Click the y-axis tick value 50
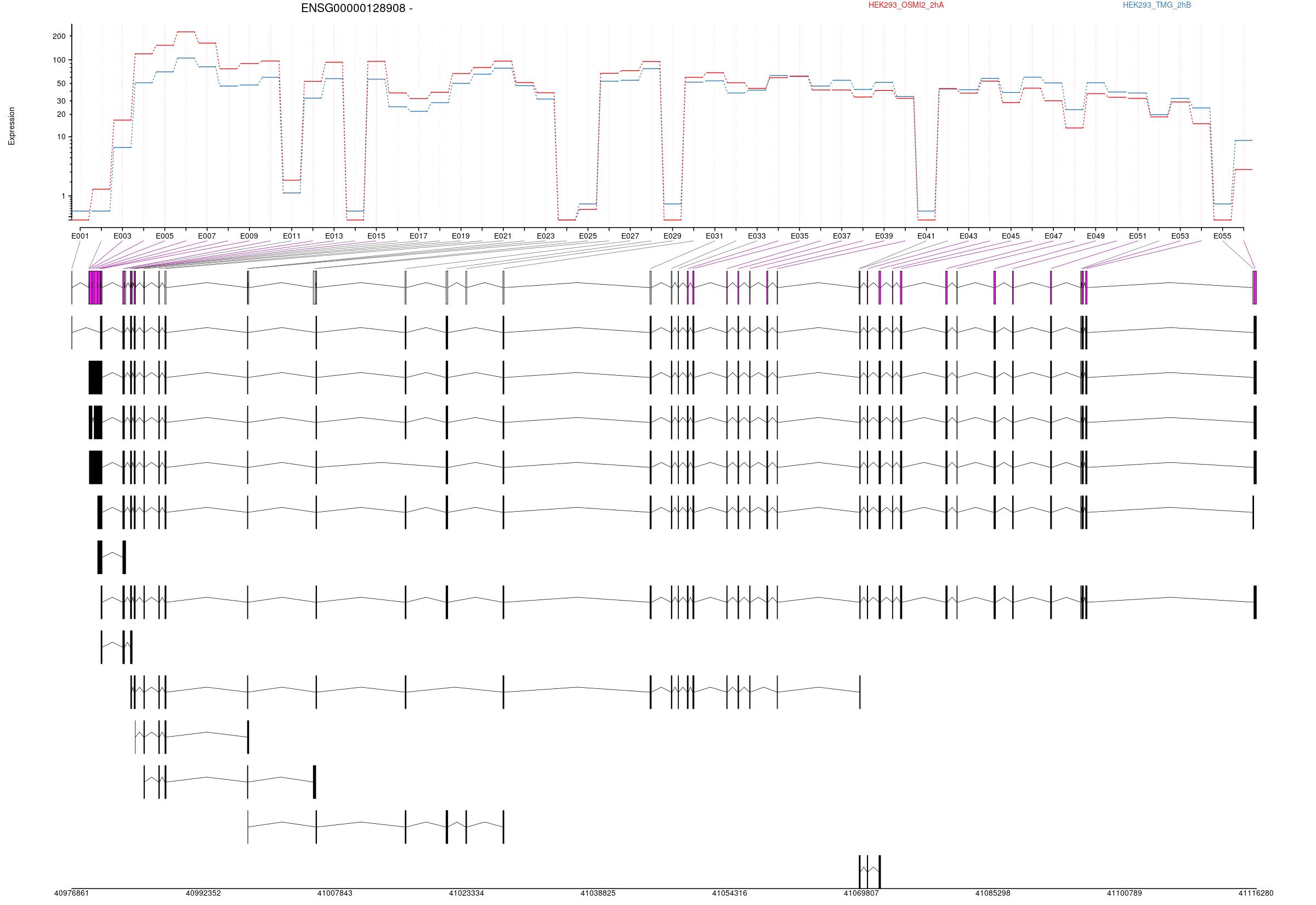This screenshot has width=1316, height=905. tap(61, 83)
